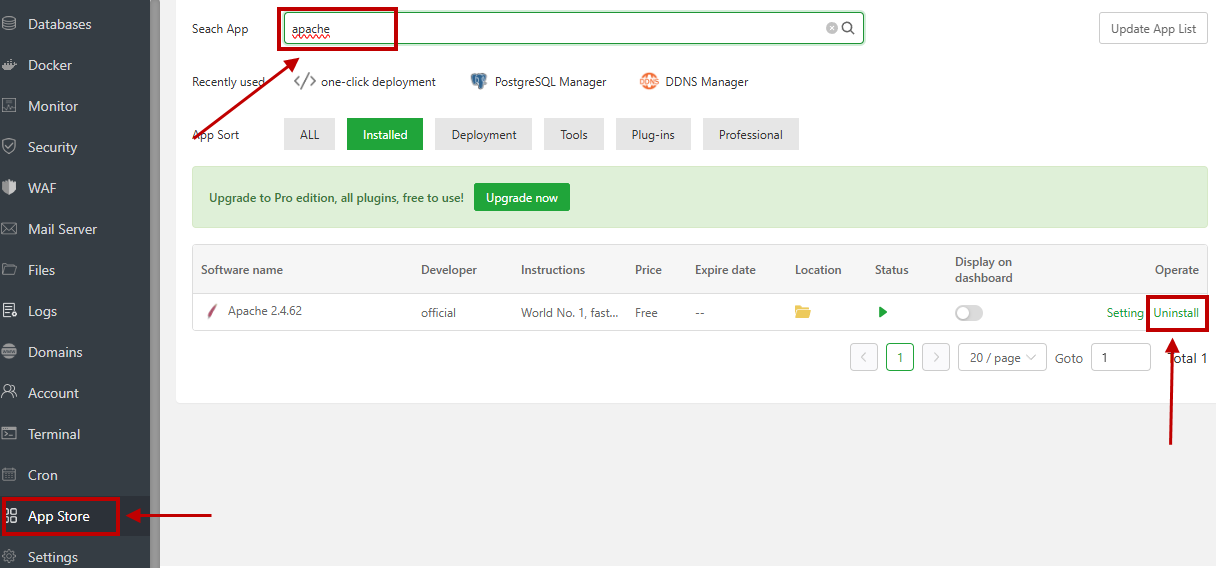This screenshot has width=1216, height=568.
Task: Switch to the Professional tab
Action: pos(751,134)
